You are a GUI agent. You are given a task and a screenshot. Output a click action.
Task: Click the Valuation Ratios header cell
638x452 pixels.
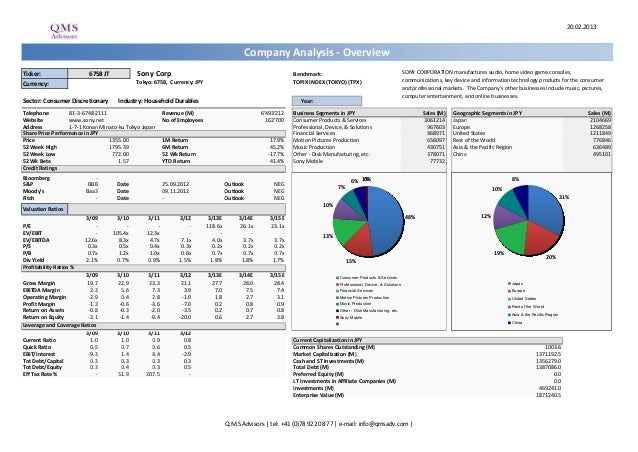point(44,209)
